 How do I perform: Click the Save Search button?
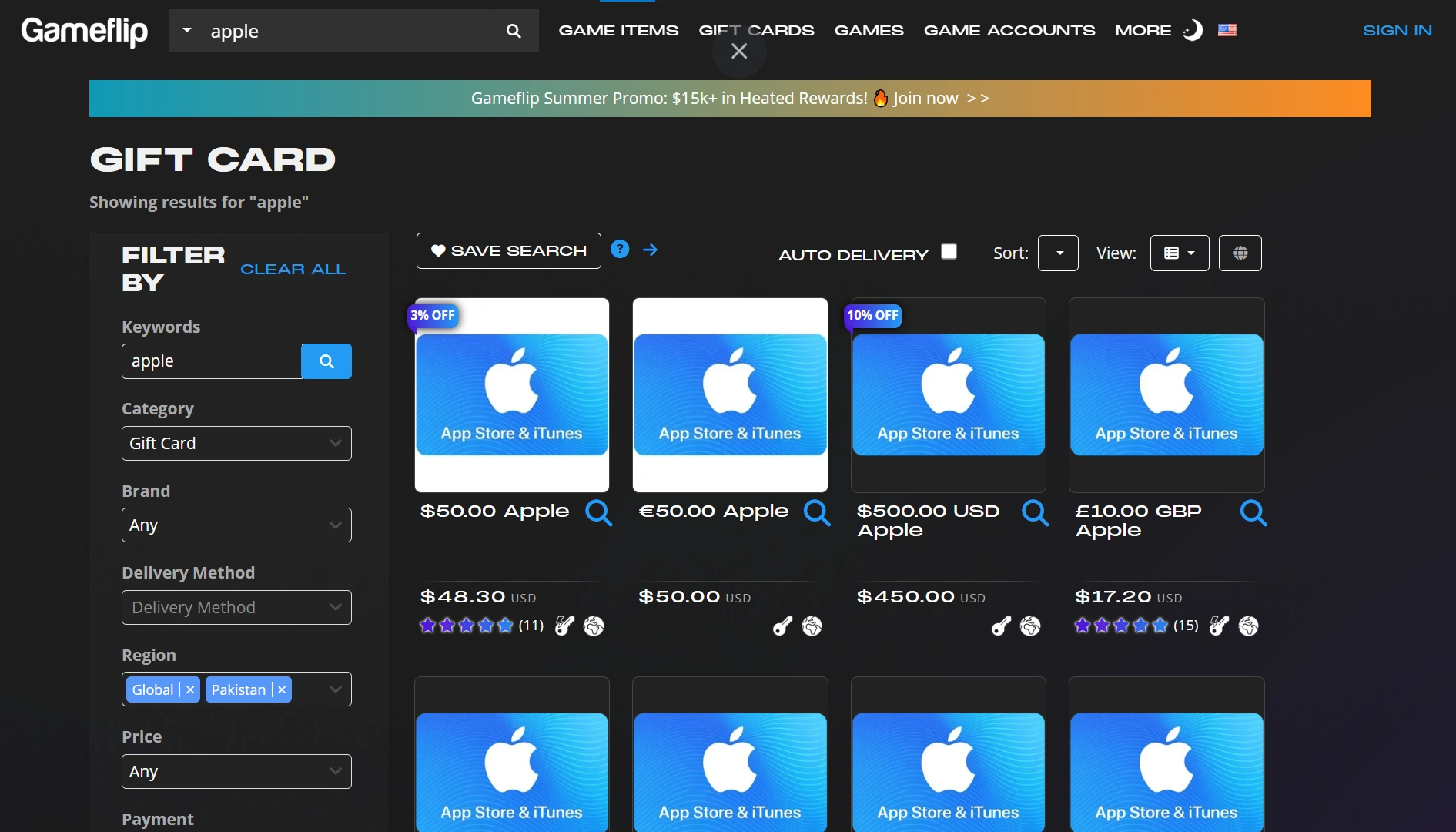pyautogui.click(x=509, y=250)
